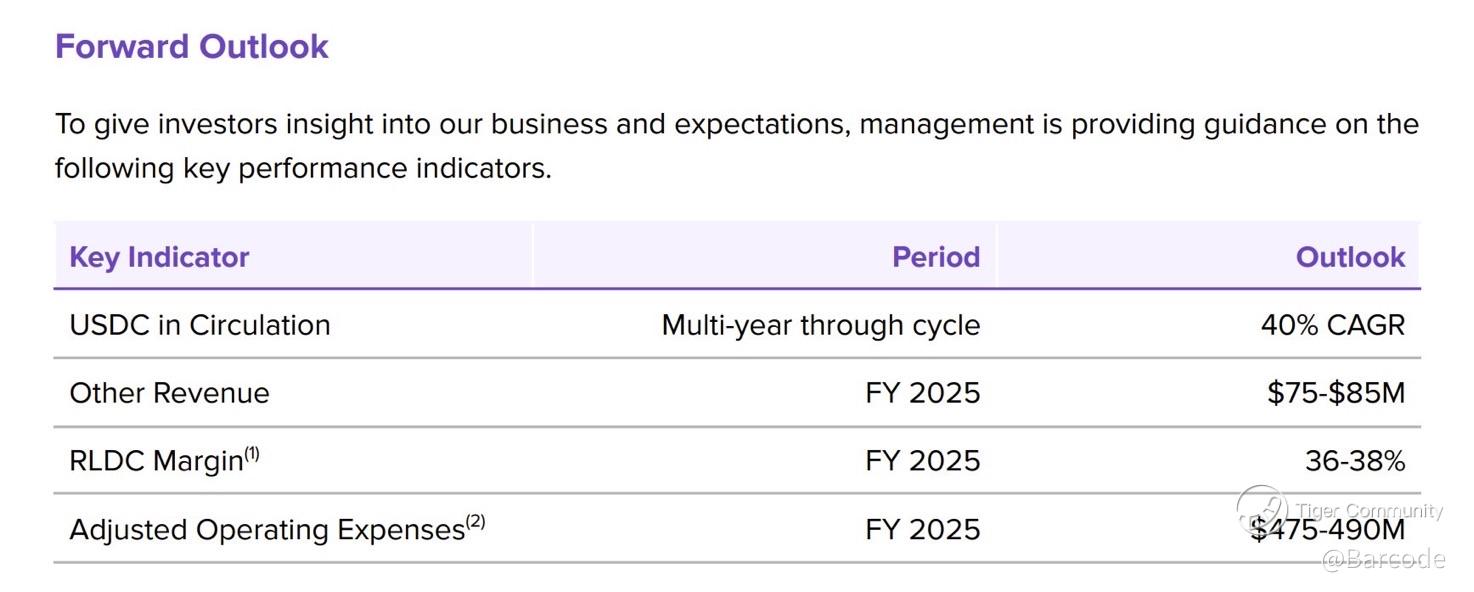Click FY 2025 in the RLDC Margin row
The width and height of the screenshot is (1474, 592).
[922, 461]
